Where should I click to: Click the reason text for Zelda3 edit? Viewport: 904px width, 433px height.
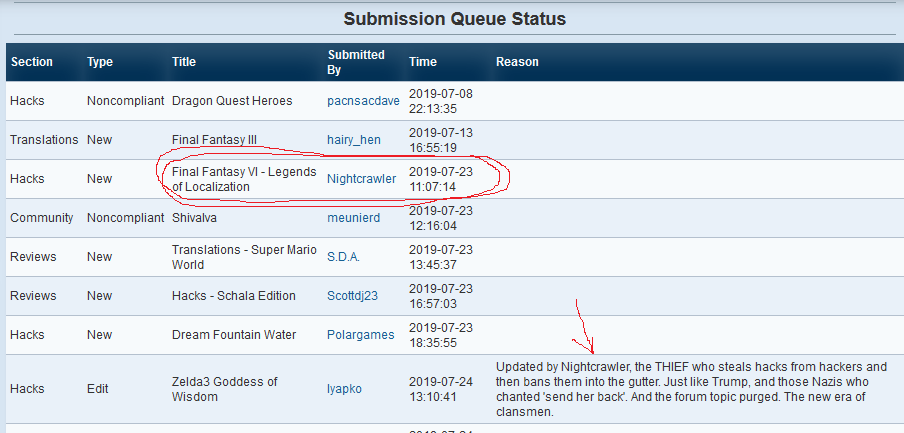point(691,389)
